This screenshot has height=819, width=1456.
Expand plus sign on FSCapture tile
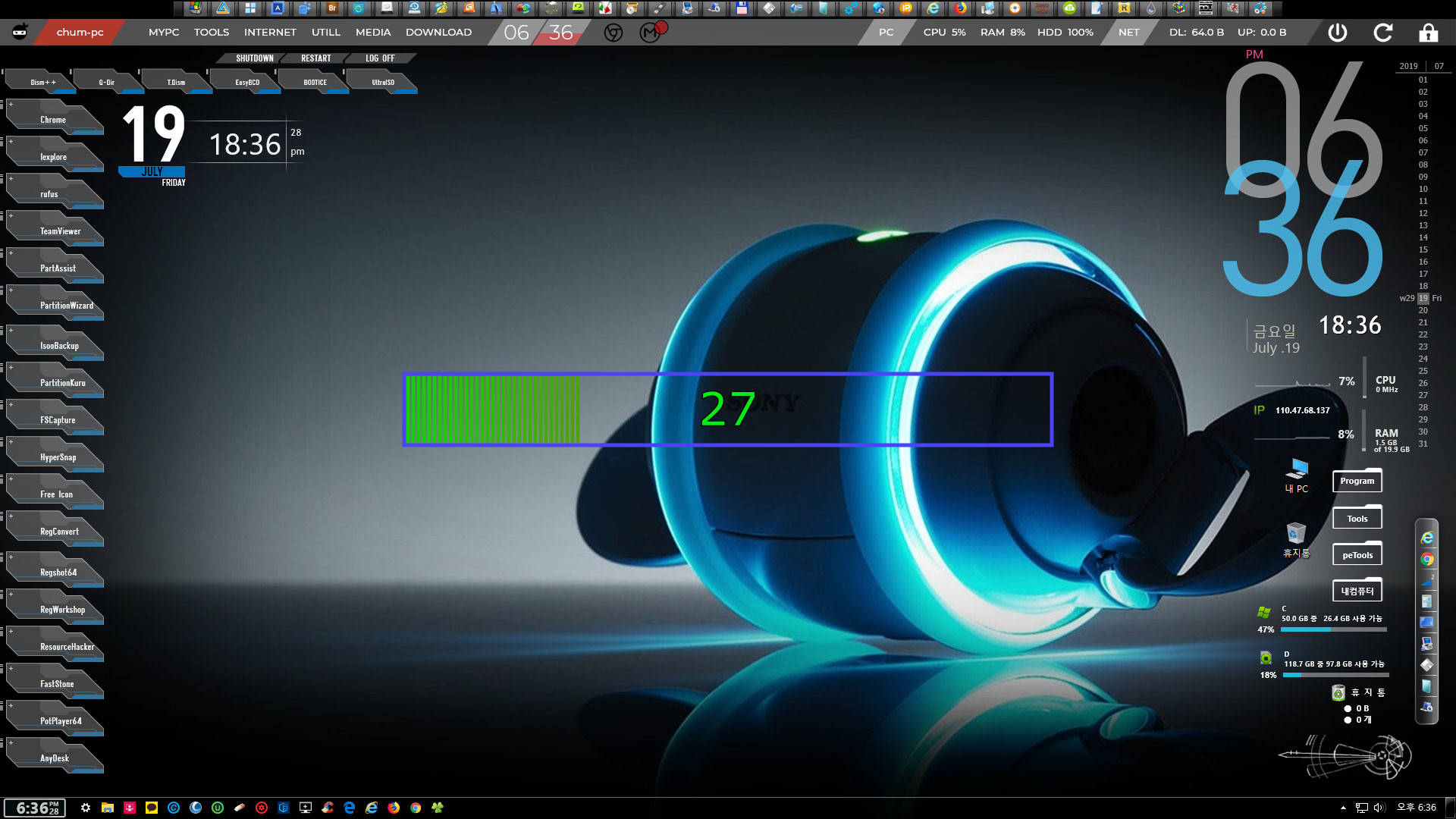tap(11, 405)
